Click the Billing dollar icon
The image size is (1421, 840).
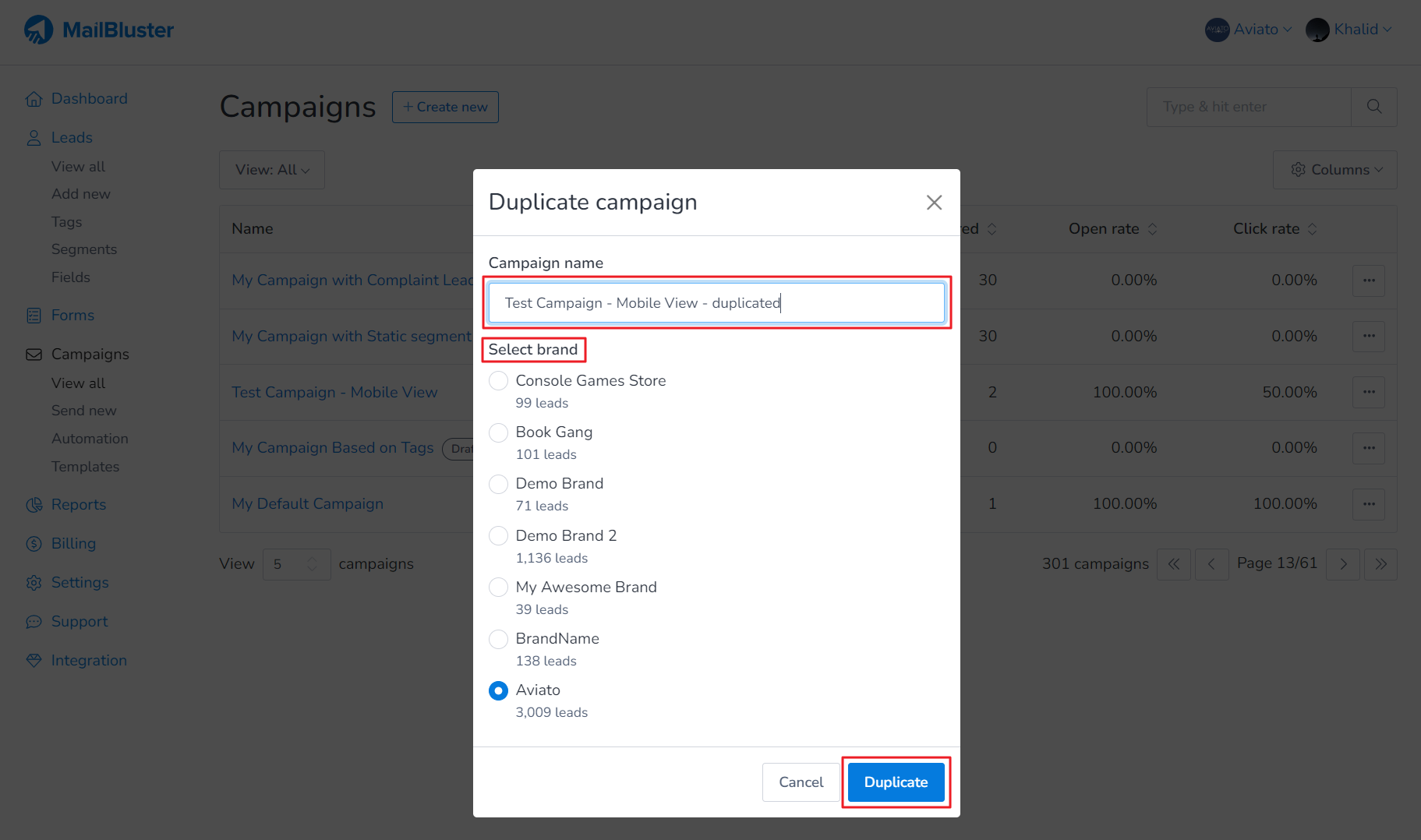[x=34, y=544]
